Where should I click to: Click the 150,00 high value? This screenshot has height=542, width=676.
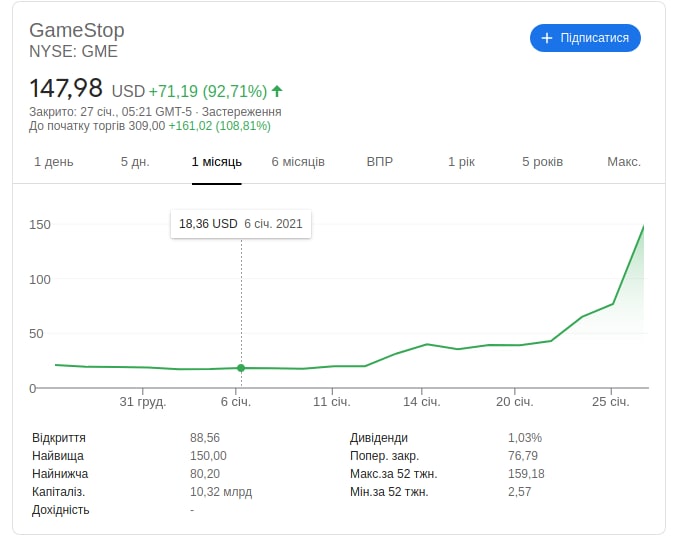(208, 456)
